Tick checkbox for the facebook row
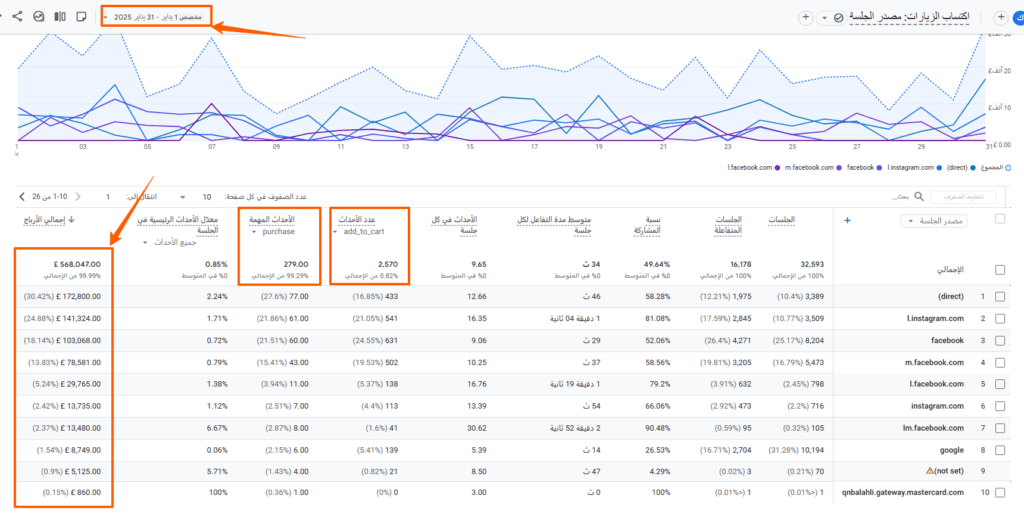 (x=1000, y=340)
